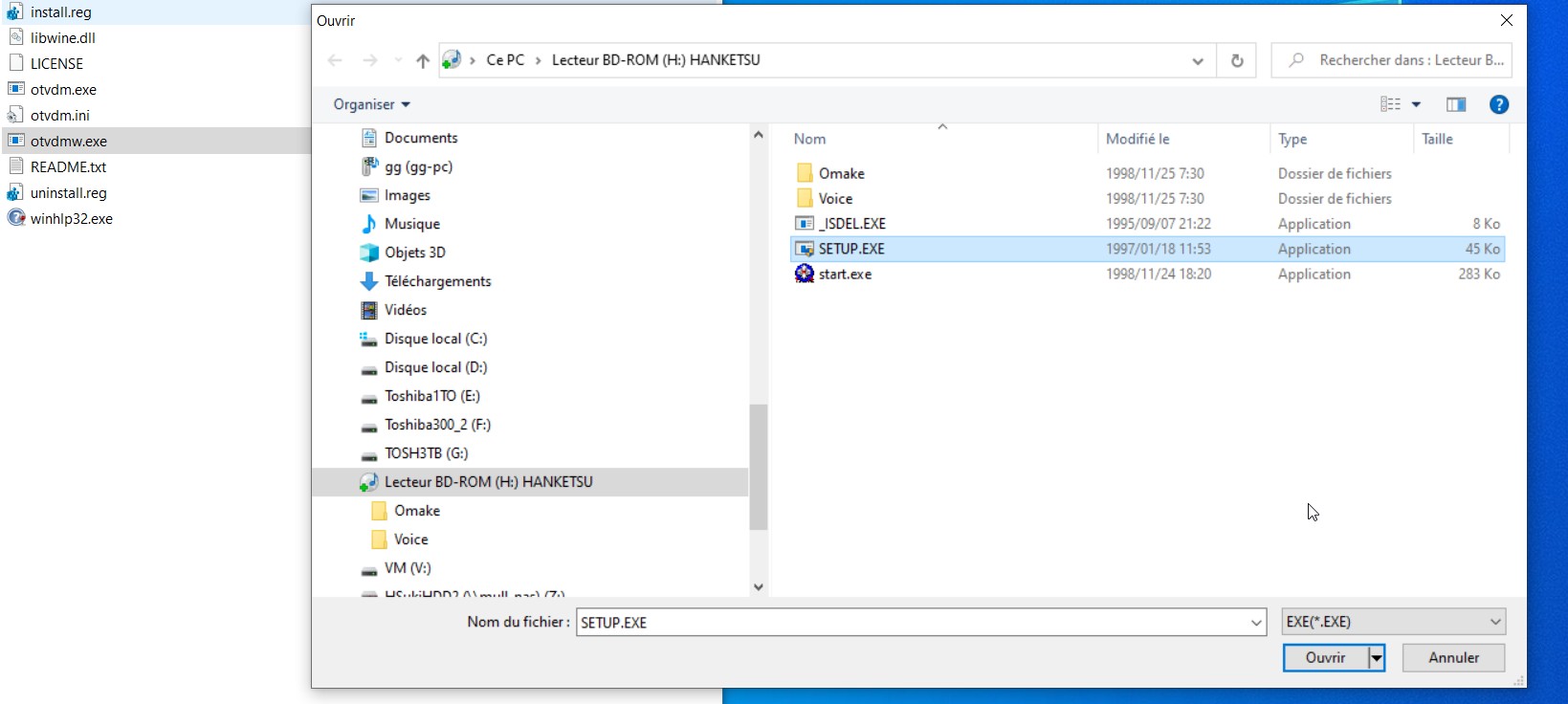The width and height of the screenshot is (1568, 704).
Task: Open Vidéos in navigation pane
Action: click(405, 310)
